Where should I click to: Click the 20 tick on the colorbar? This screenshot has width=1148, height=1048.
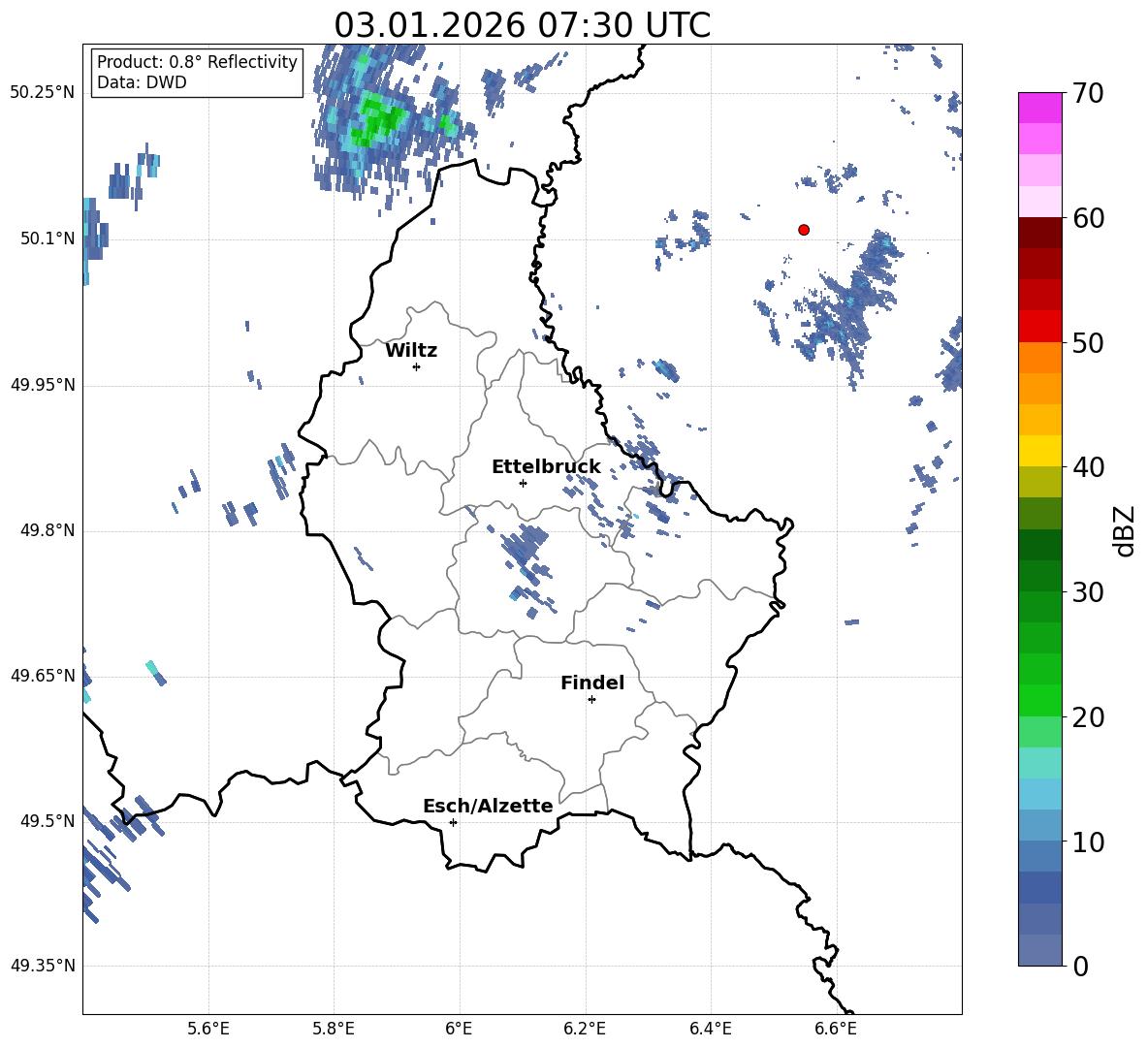[x=1088, y=717]
